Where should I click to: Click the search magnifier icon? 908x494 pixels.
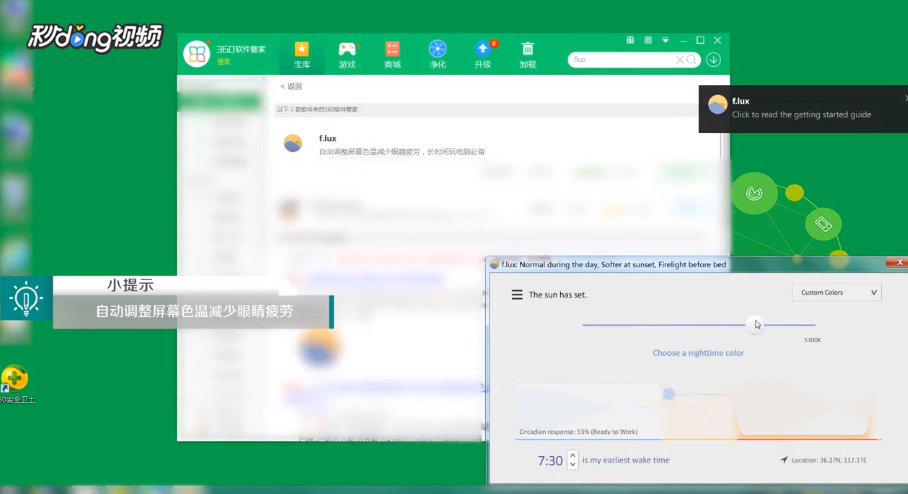point(691,60)
